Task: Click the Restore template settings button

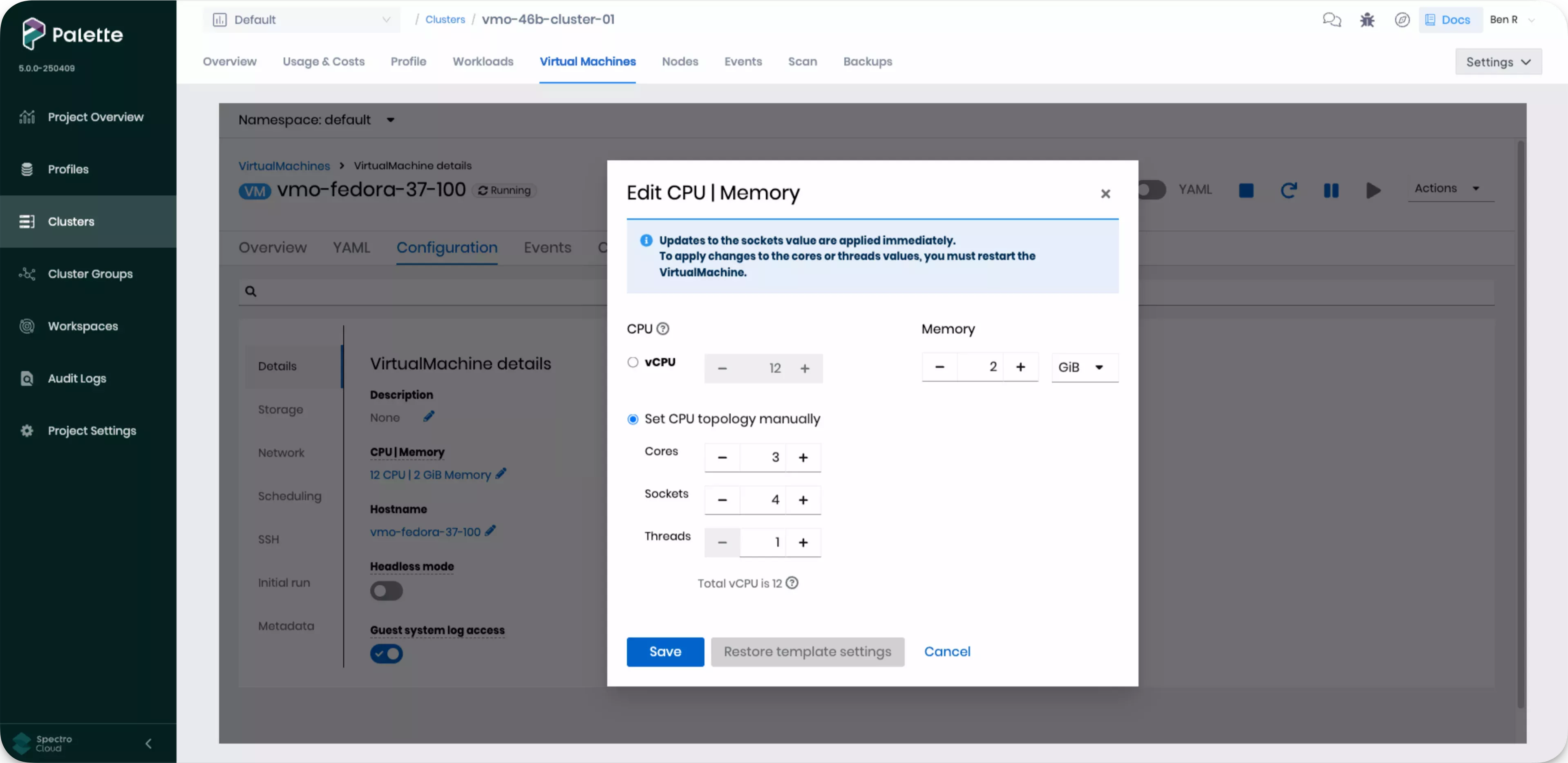Action: click(x=808, y=651)
